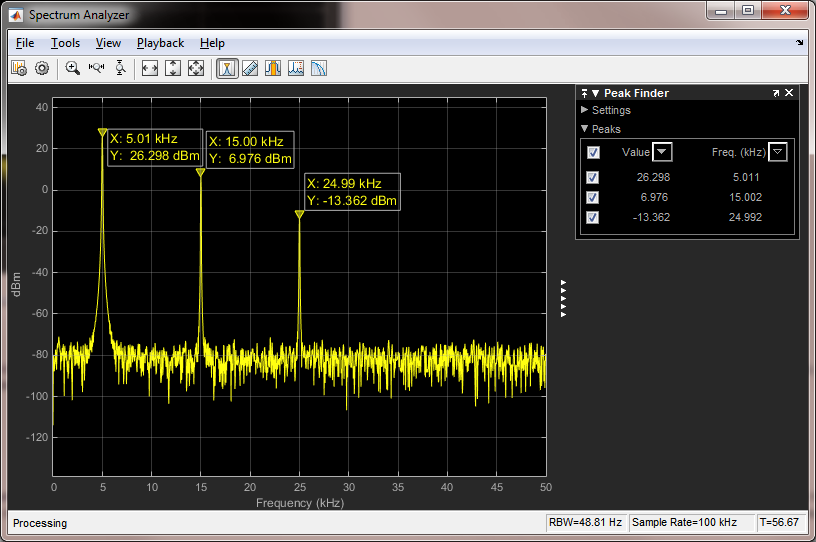Click the Scale Y-axis limits icon
The image size is (816, 542).
173,68
